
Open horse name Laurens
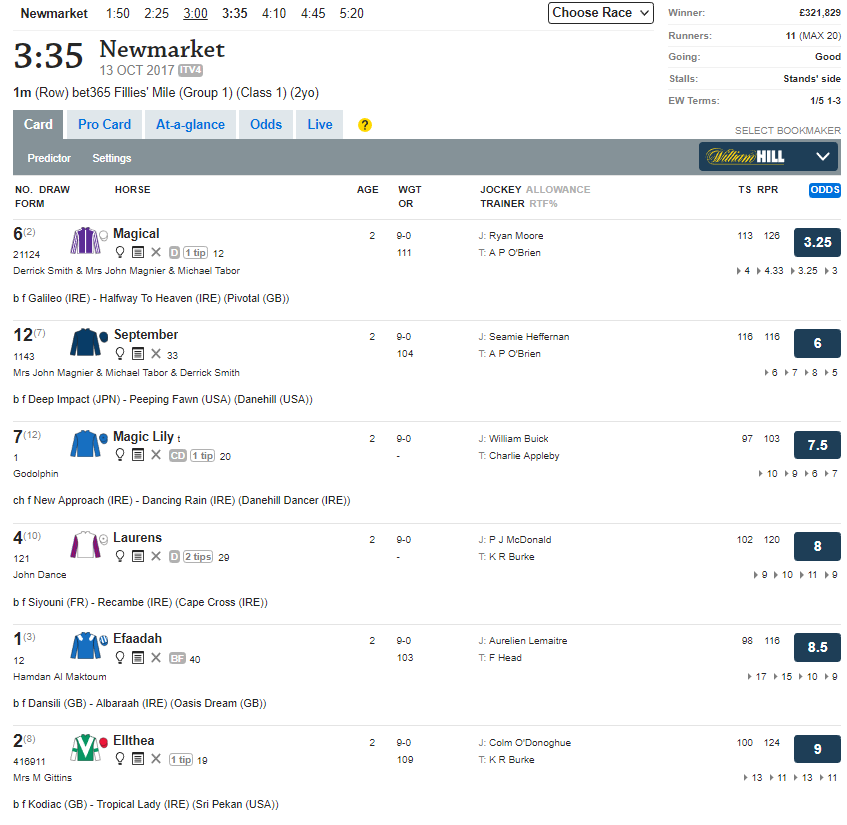point(137,538)
